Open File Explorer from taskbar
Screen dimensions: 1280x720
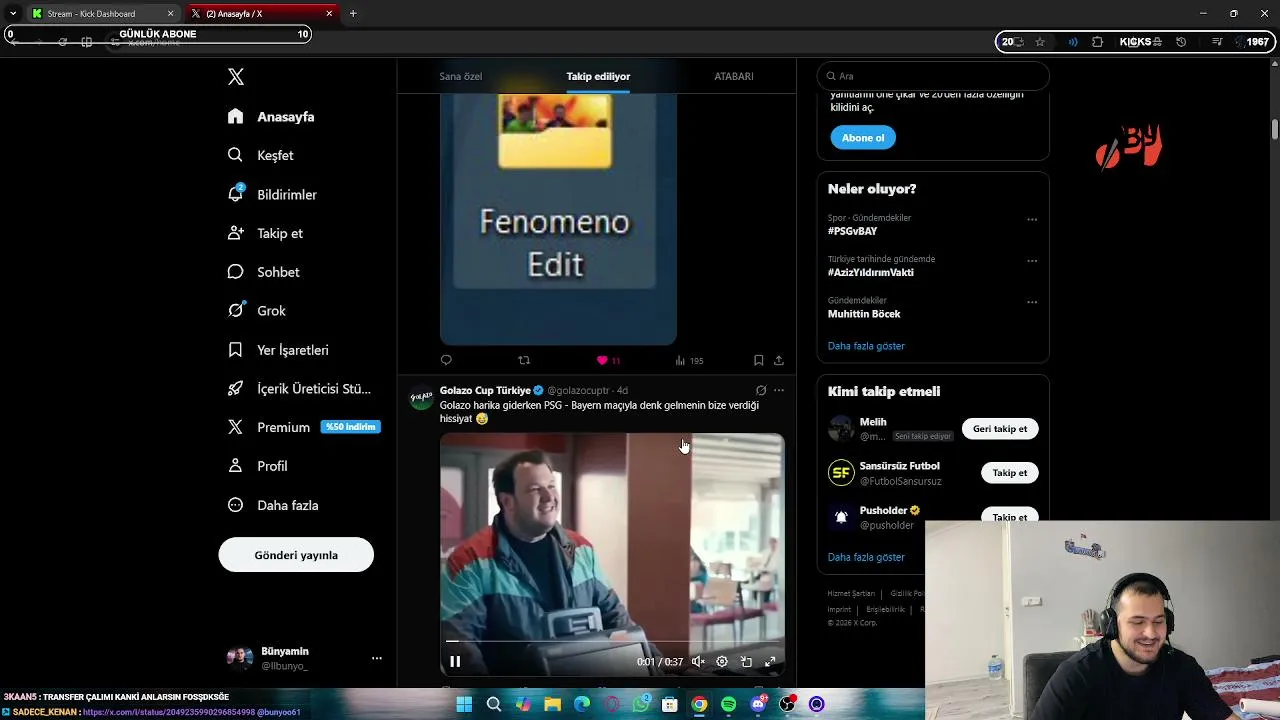click(552, 705)
